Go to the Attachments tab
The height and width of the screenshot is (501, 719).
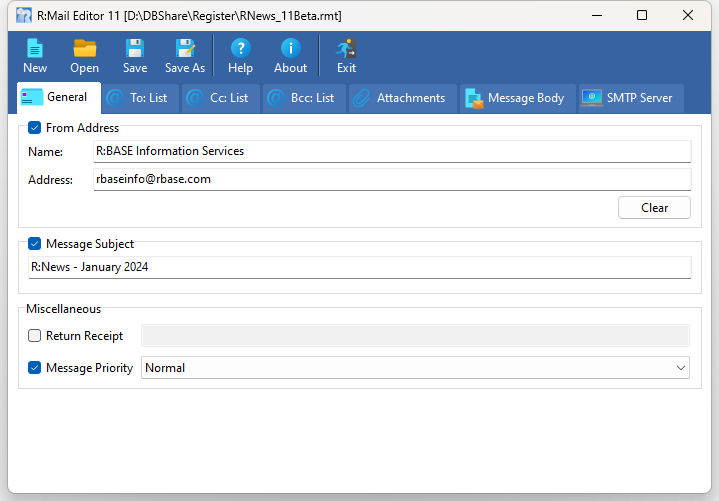pos(403,98)
